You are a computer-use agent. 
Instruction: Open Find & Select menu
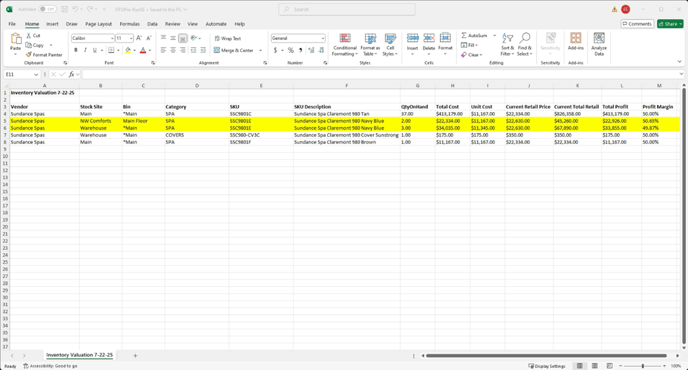point(525,44)
